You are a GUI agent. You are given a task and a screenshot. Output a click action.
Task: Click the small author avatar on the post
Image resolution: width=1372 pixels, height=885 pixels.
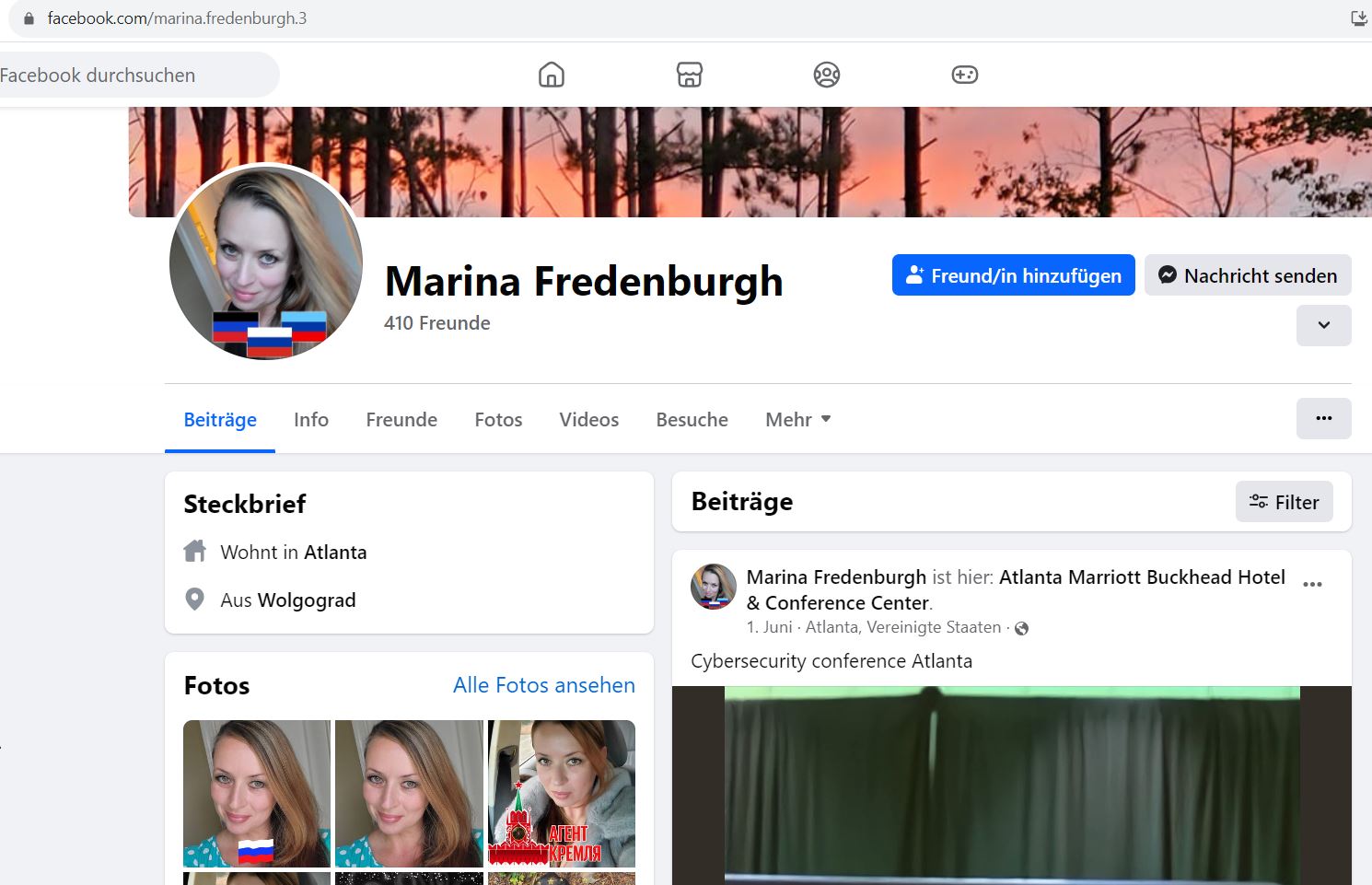(714, 587)
